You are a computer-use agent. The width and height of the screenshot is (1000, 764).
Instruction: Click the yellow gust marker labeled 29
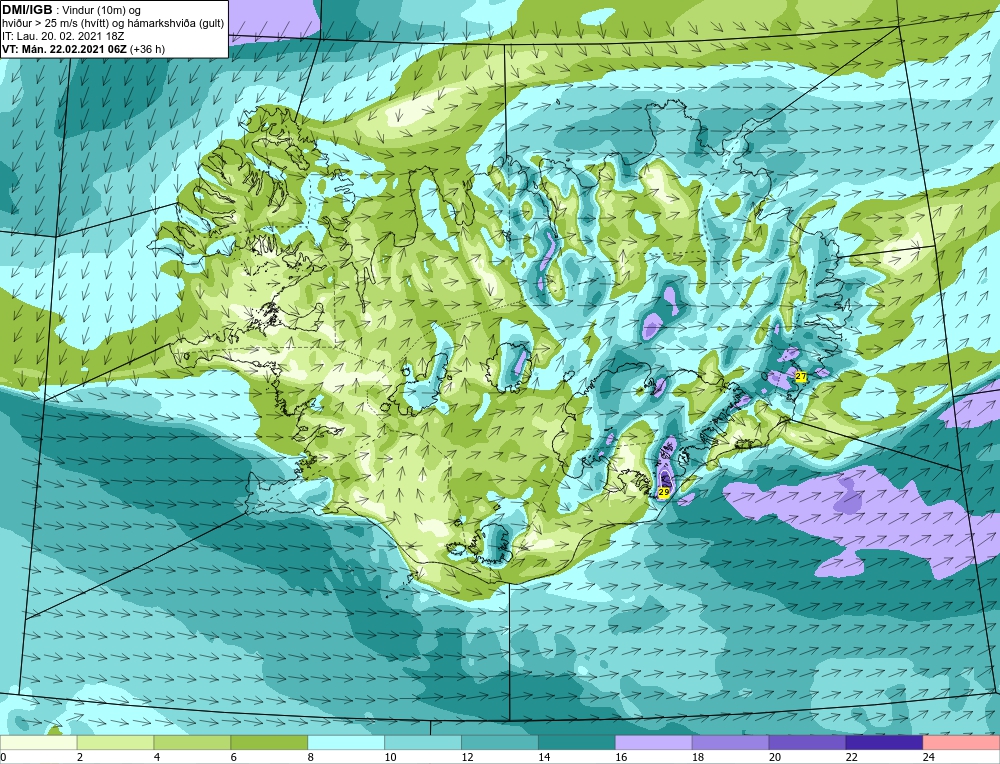tap(663, 493)
